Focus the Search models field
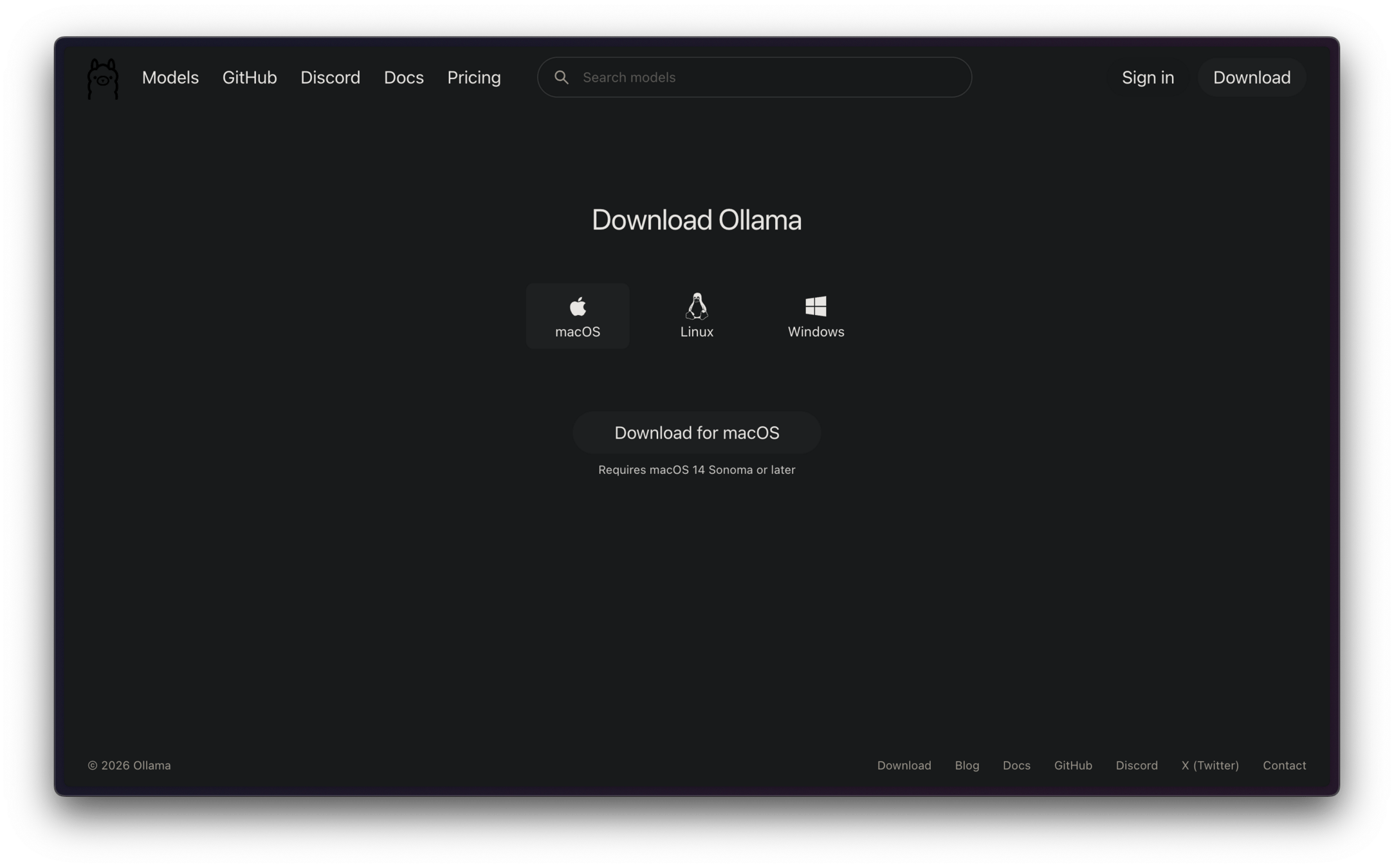The width and height of the screenshot is (1394, 868). coord(766,78)
